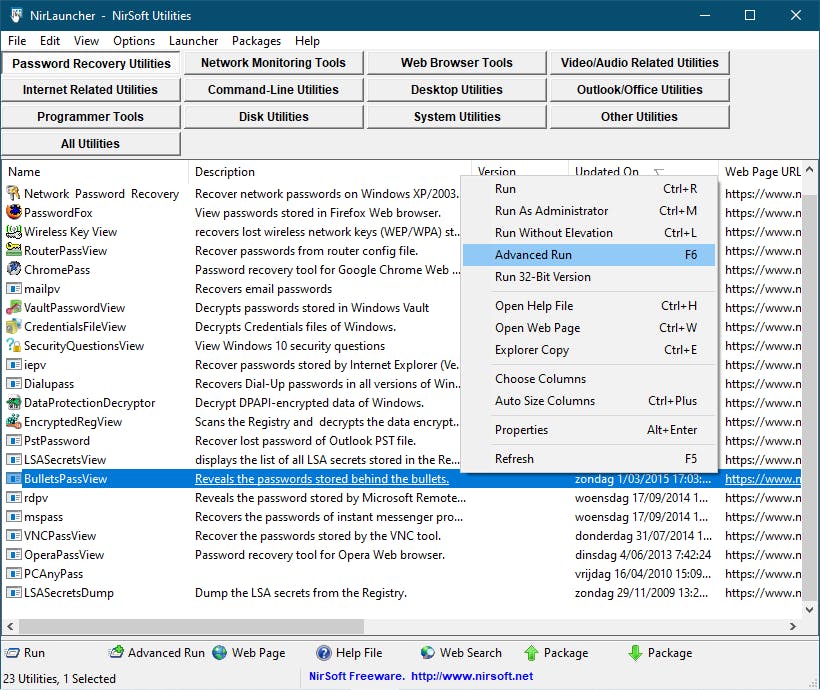Click the horizontal scrollbar right arrow
Image resolution: width=820 pixels, height=690 pixels.
tap(793, 626)
